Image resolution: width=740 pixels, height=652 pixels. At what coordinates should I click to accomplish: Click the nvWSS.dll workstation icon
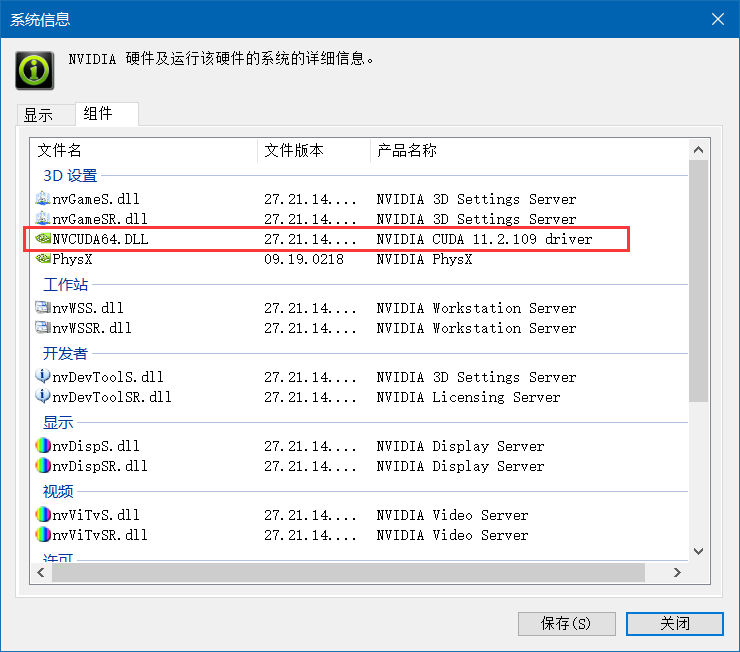coord(43,308)
